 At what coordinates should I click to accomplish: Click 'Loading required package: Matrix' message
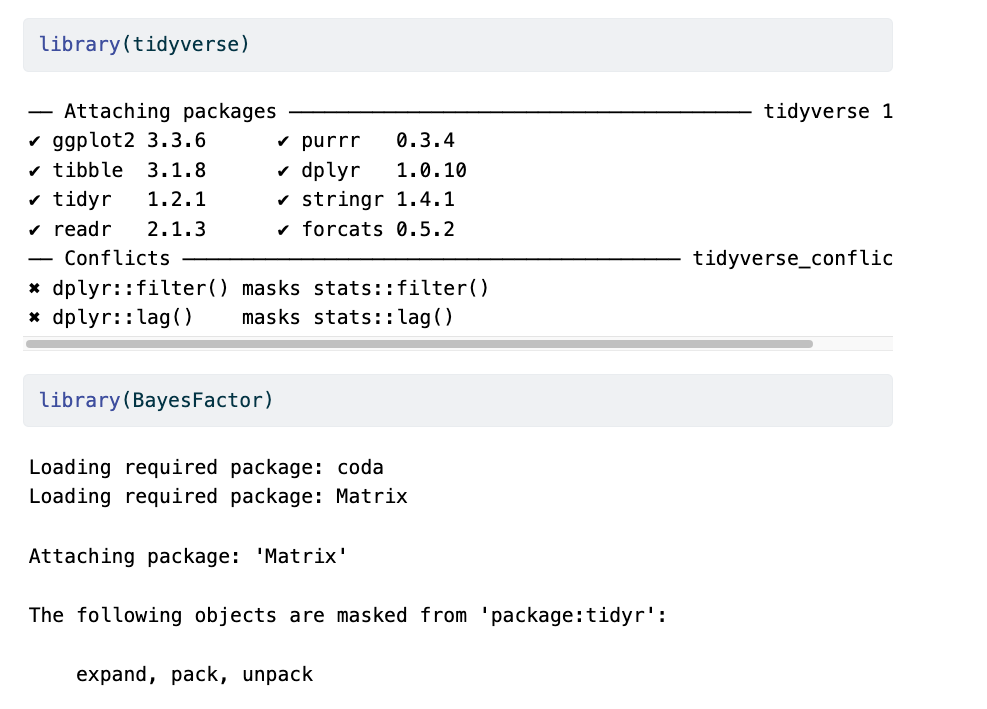coord(218,497)
